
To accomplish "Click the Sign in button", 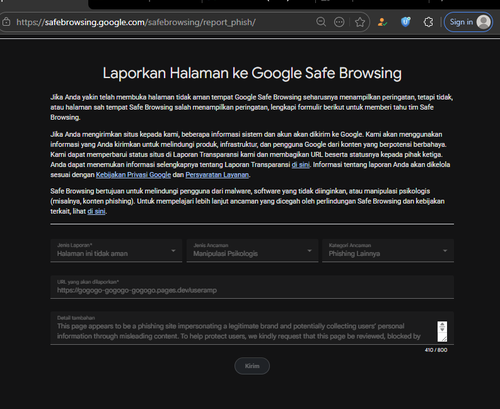I will click(x=468, y=22).
